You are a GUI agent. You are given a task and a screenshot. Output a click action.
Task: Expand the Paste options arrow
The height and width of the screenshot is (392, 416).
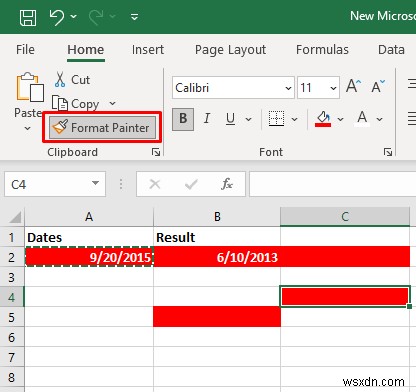[28, 128]
